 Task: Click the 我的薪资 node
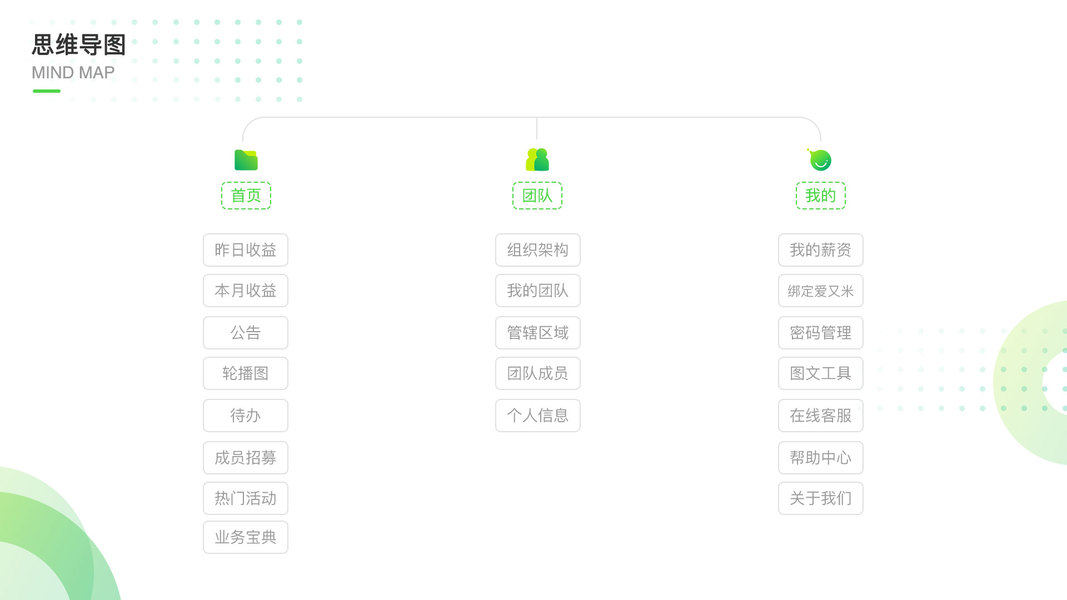click(x=821, y=250)
